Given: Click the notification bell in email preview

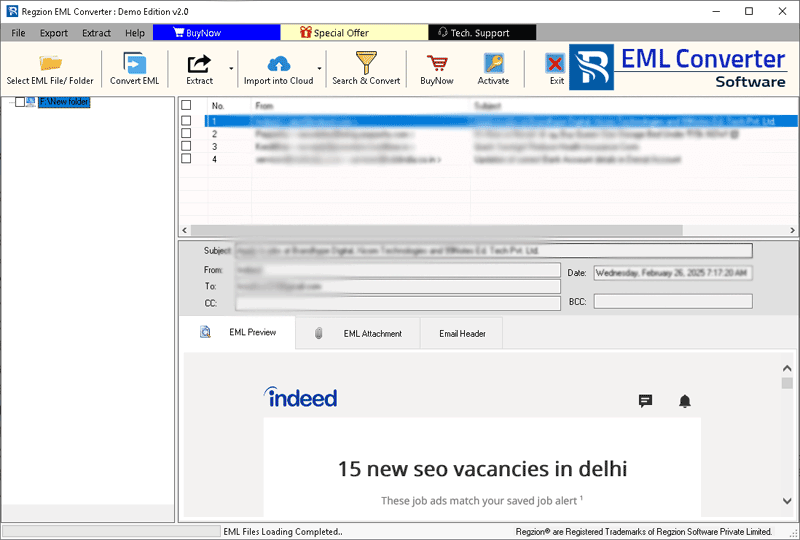Looking at the screenshot, I should (x=685, y=401).
